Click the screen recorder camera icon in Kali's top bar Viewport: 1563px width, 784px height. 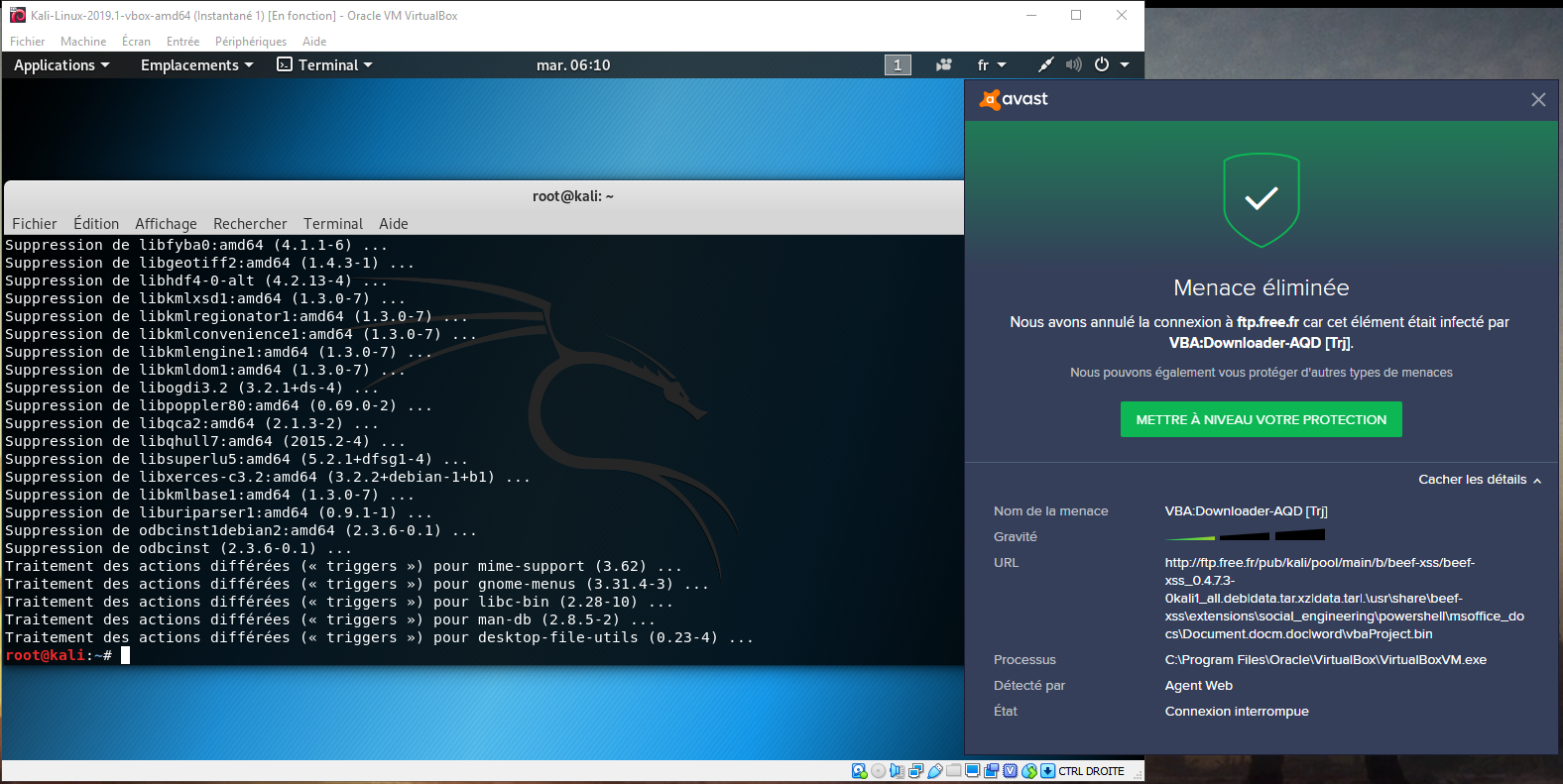tap(943, 65)
